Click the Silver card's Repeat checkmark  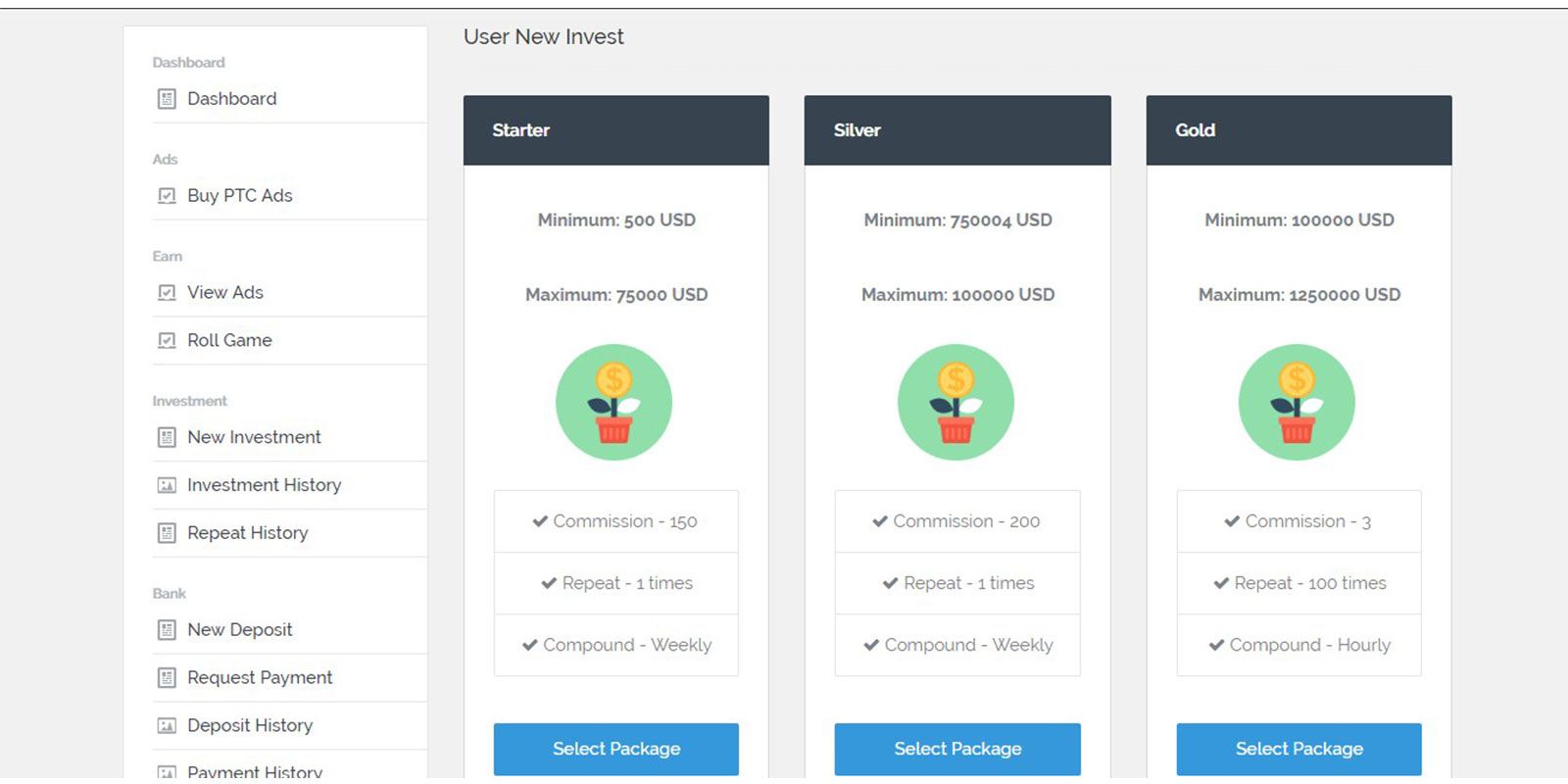tap(890, 583)
